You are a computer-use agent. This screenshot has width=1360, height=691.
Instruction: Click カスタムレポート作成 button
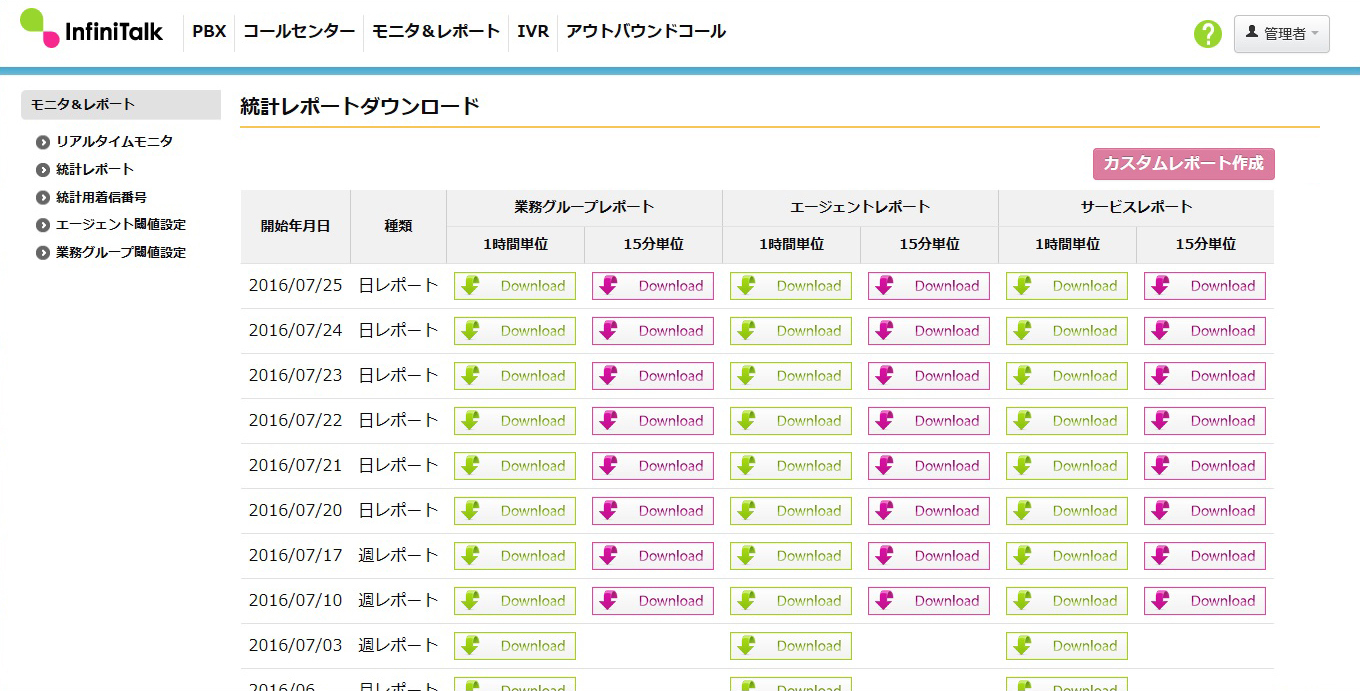tap(1183, 163)
